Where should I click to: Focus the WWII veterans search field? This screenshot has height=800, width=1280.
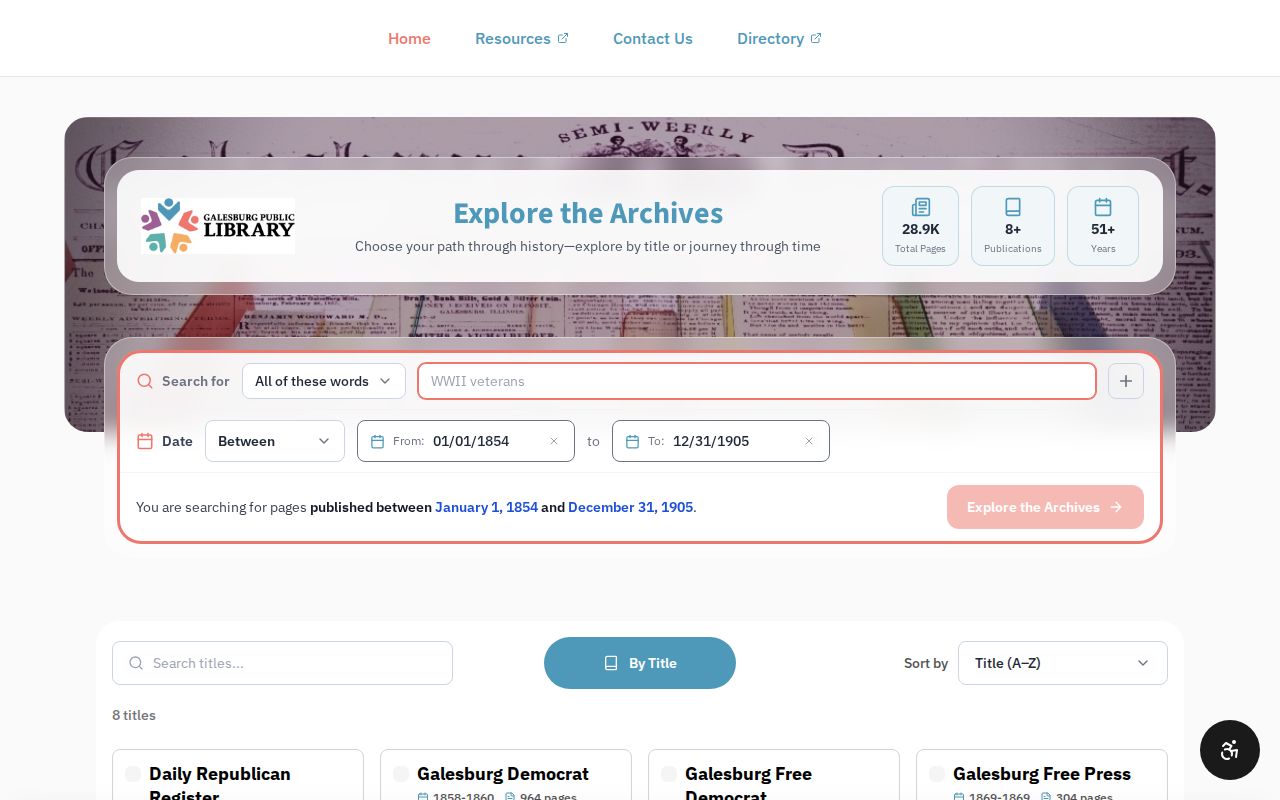(757, 381)
